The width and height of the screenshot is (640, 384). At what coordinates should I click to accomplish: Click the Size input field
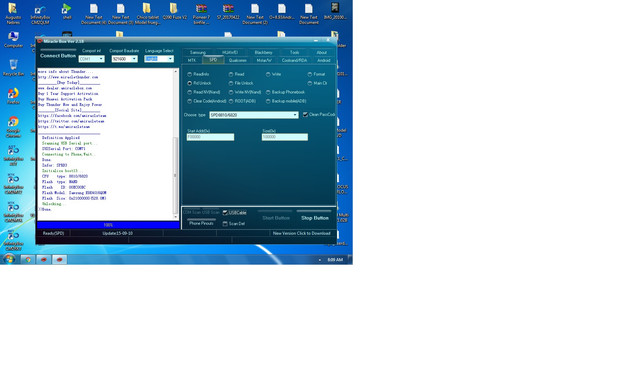(285, 137)
